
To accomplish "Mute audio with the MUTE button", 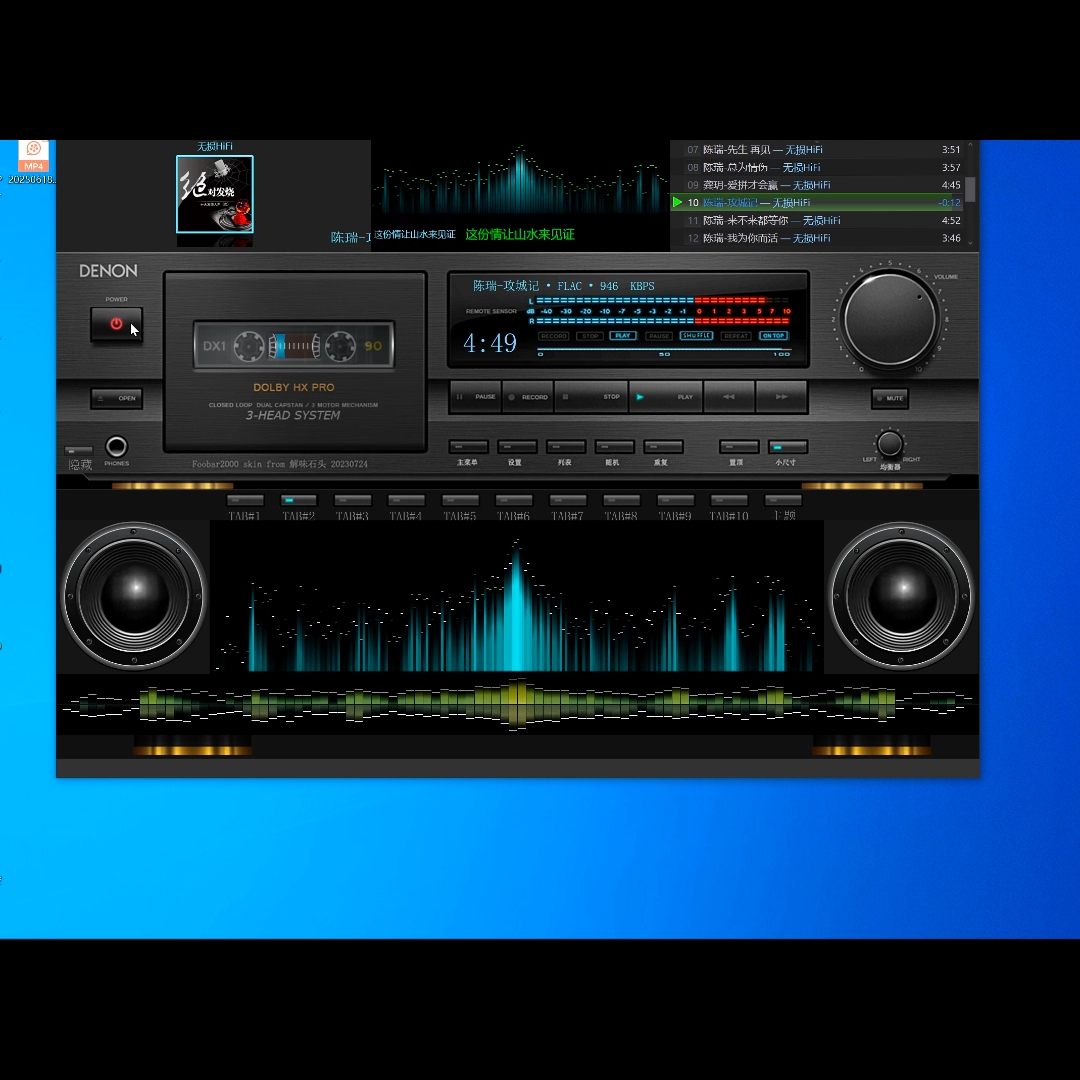I will [890, 398].
